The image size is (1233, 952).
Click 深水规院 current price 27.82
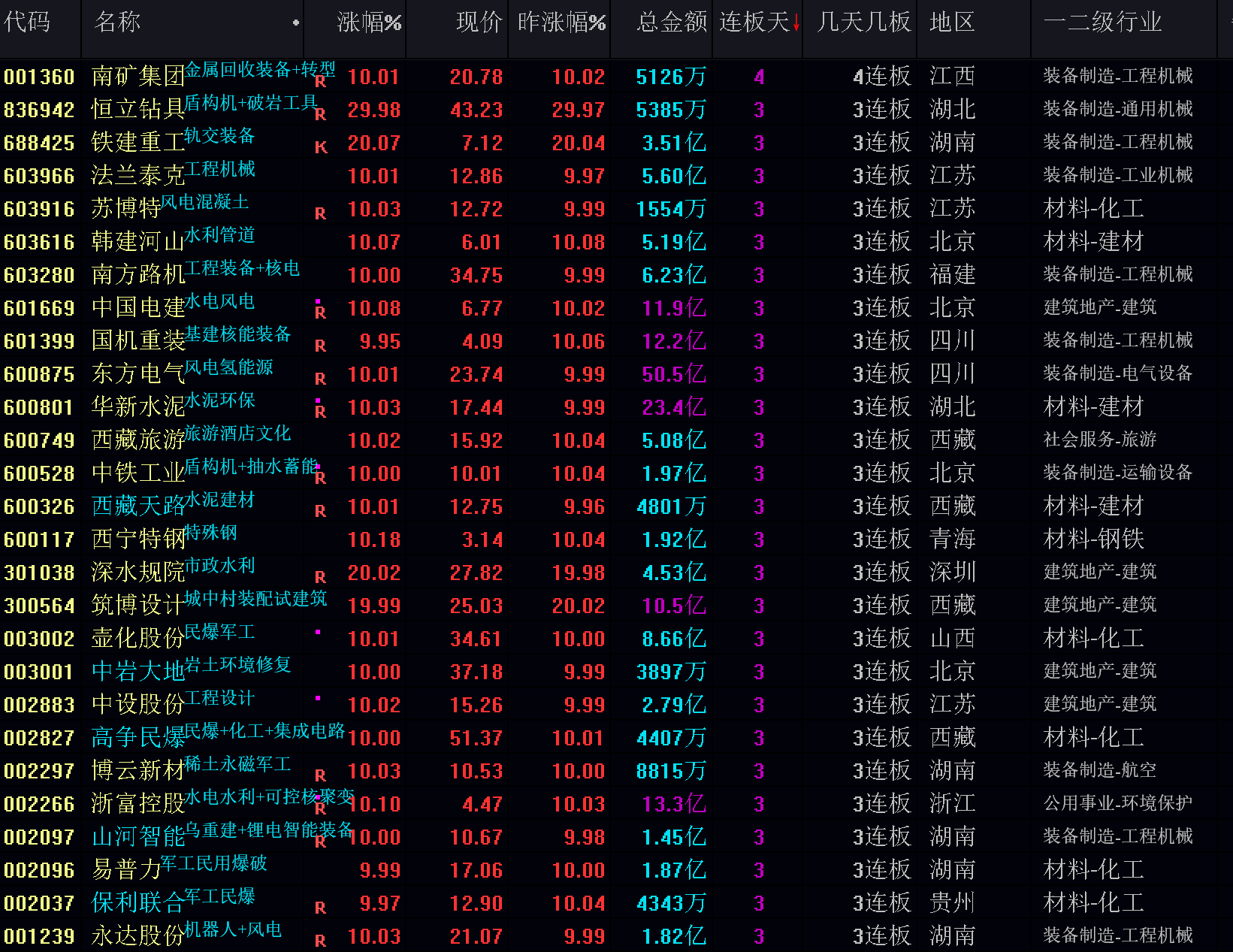[476, 573]
